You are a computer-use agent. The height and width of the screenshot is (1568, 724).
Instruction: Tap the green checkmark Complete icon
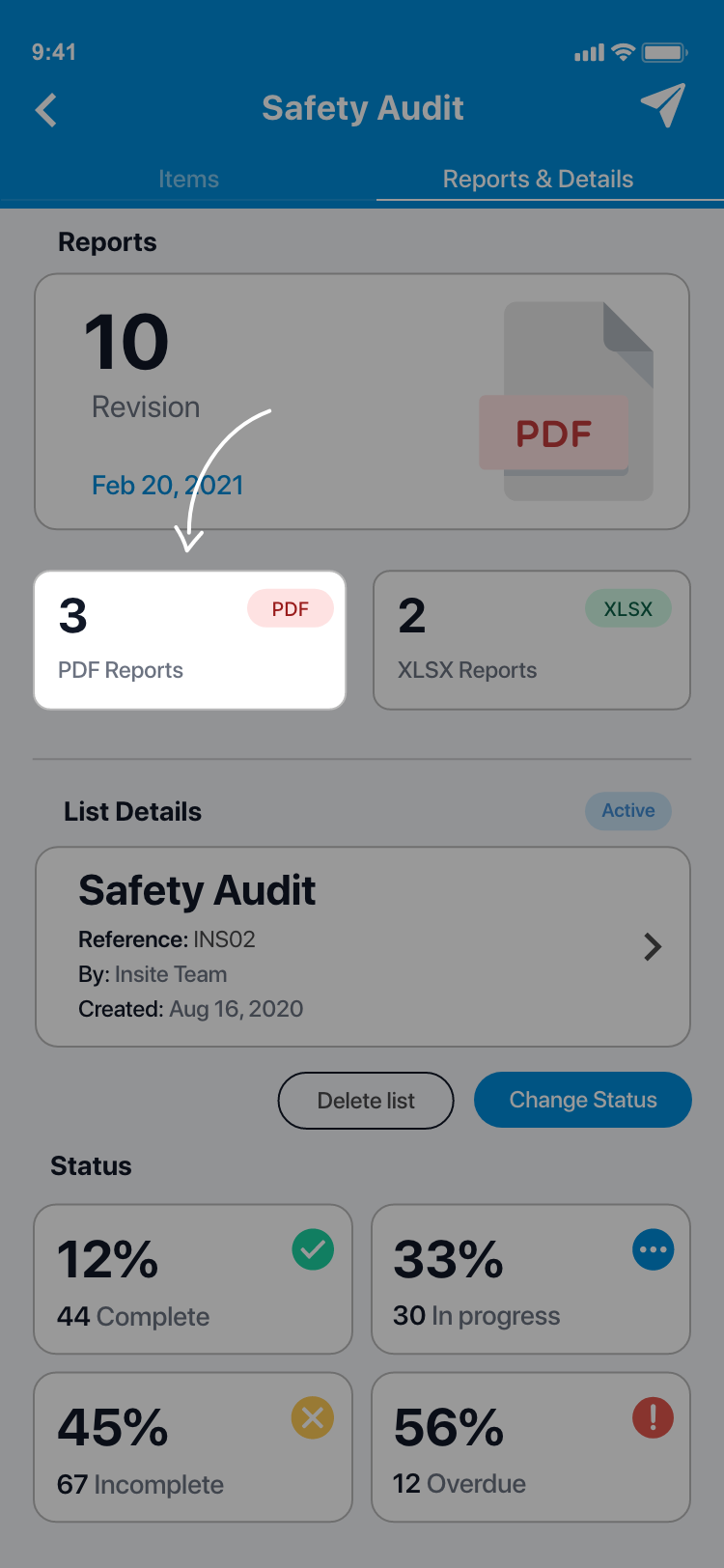click(313, 1250)
